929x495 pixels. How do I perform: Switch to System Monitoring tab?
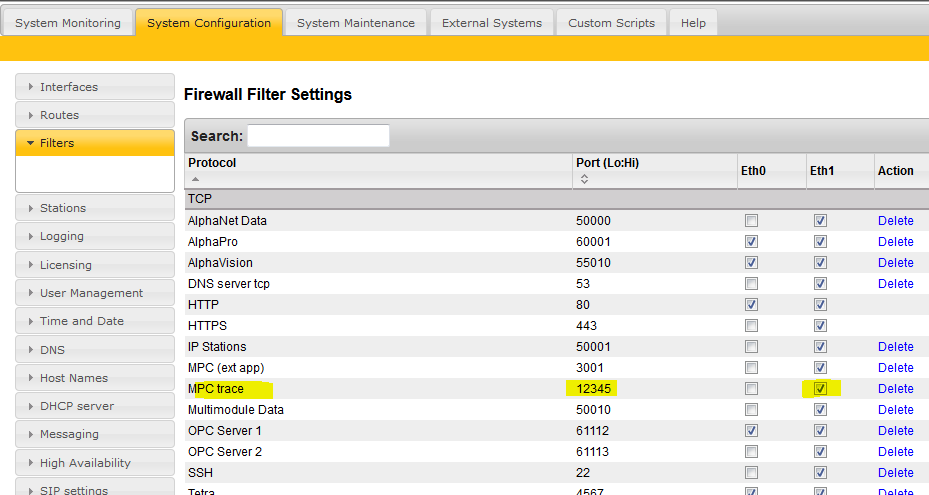point(68,23)
